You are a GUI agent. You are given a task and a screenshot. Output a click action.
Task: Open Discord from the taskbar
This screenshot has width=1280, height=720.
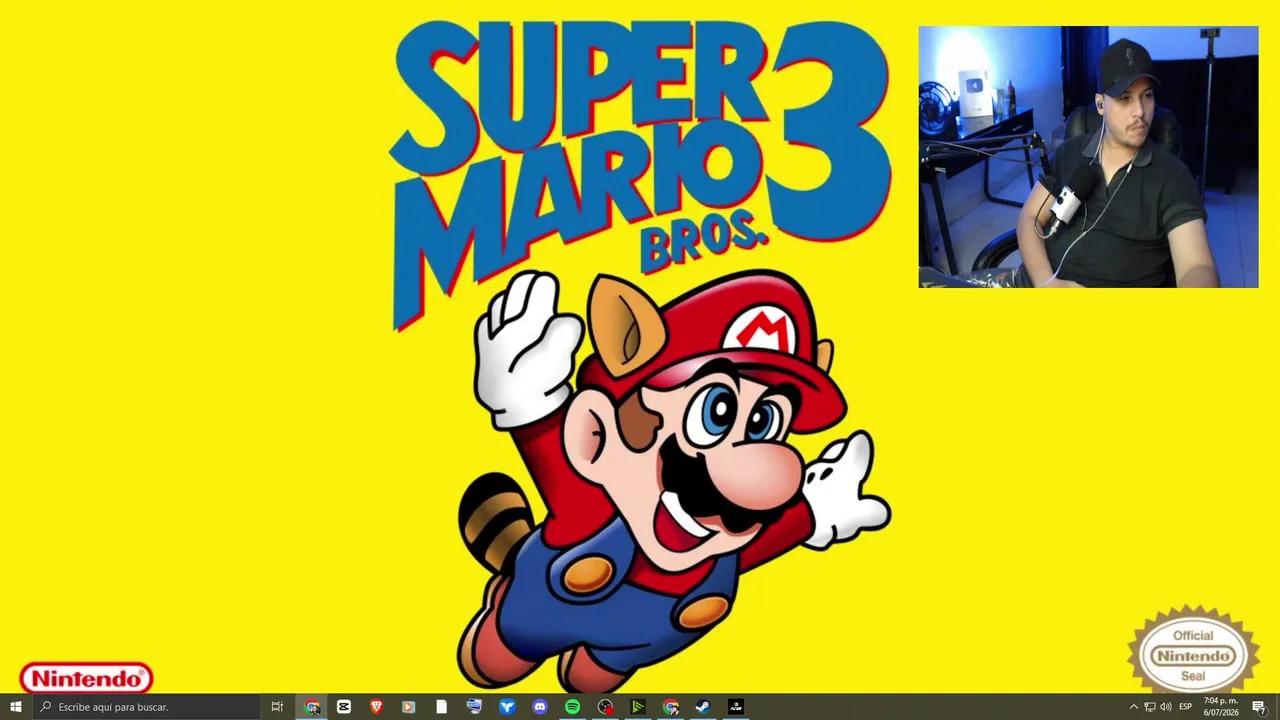click(x=540, y=707)
